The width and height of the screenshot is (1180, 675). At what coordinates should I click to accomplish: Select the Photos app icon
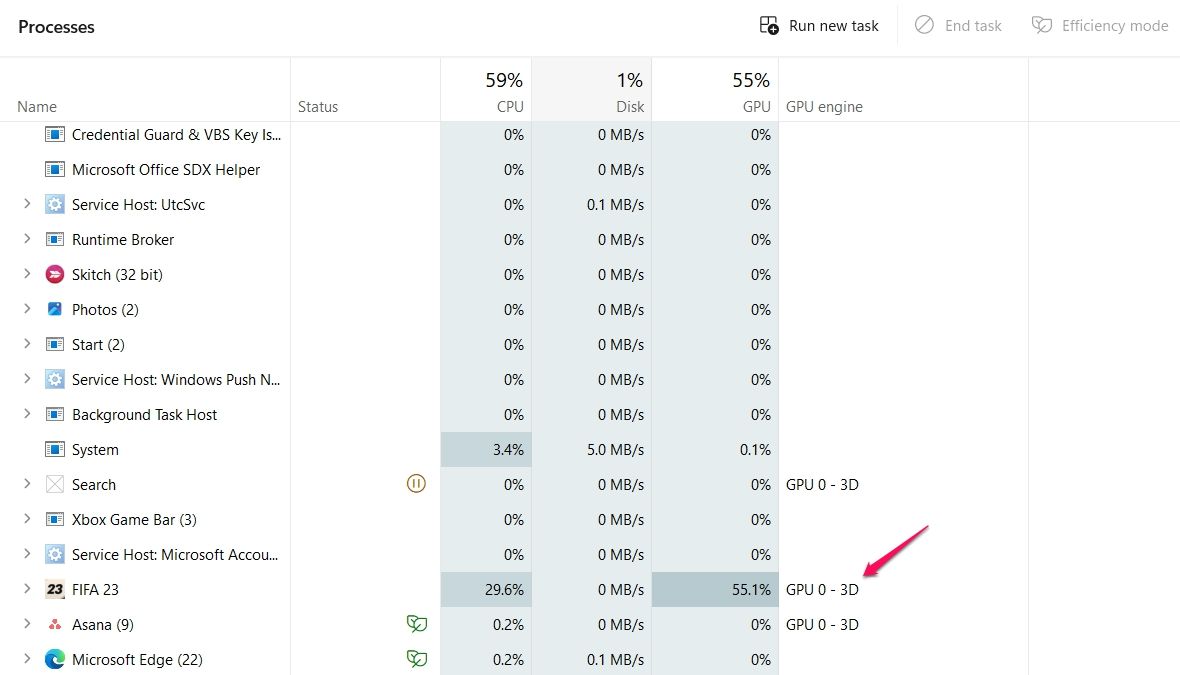click(x=55, y=309)
